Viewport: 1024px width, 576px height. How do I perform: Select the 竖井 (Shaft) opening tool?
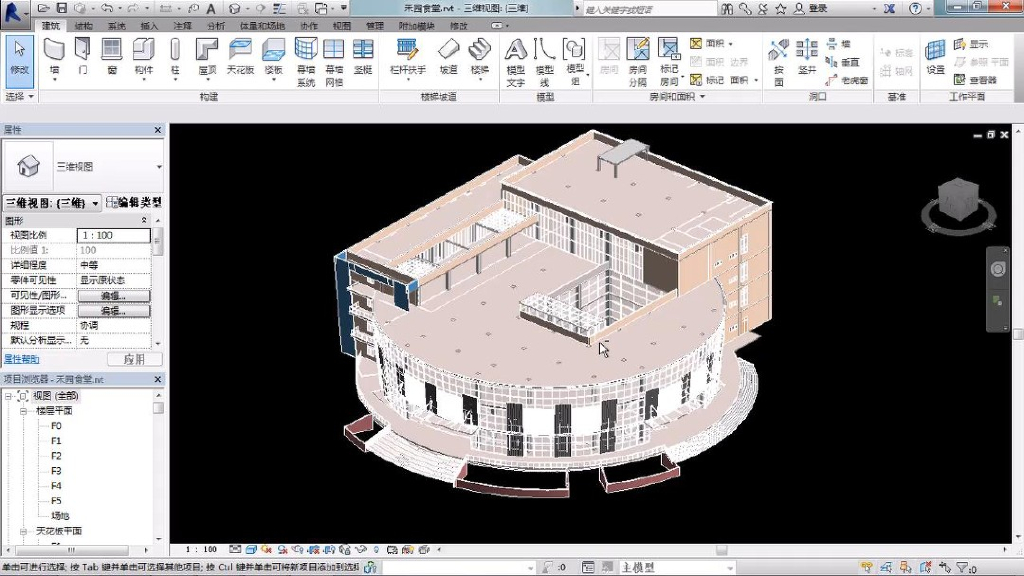(x=807, y=57)
